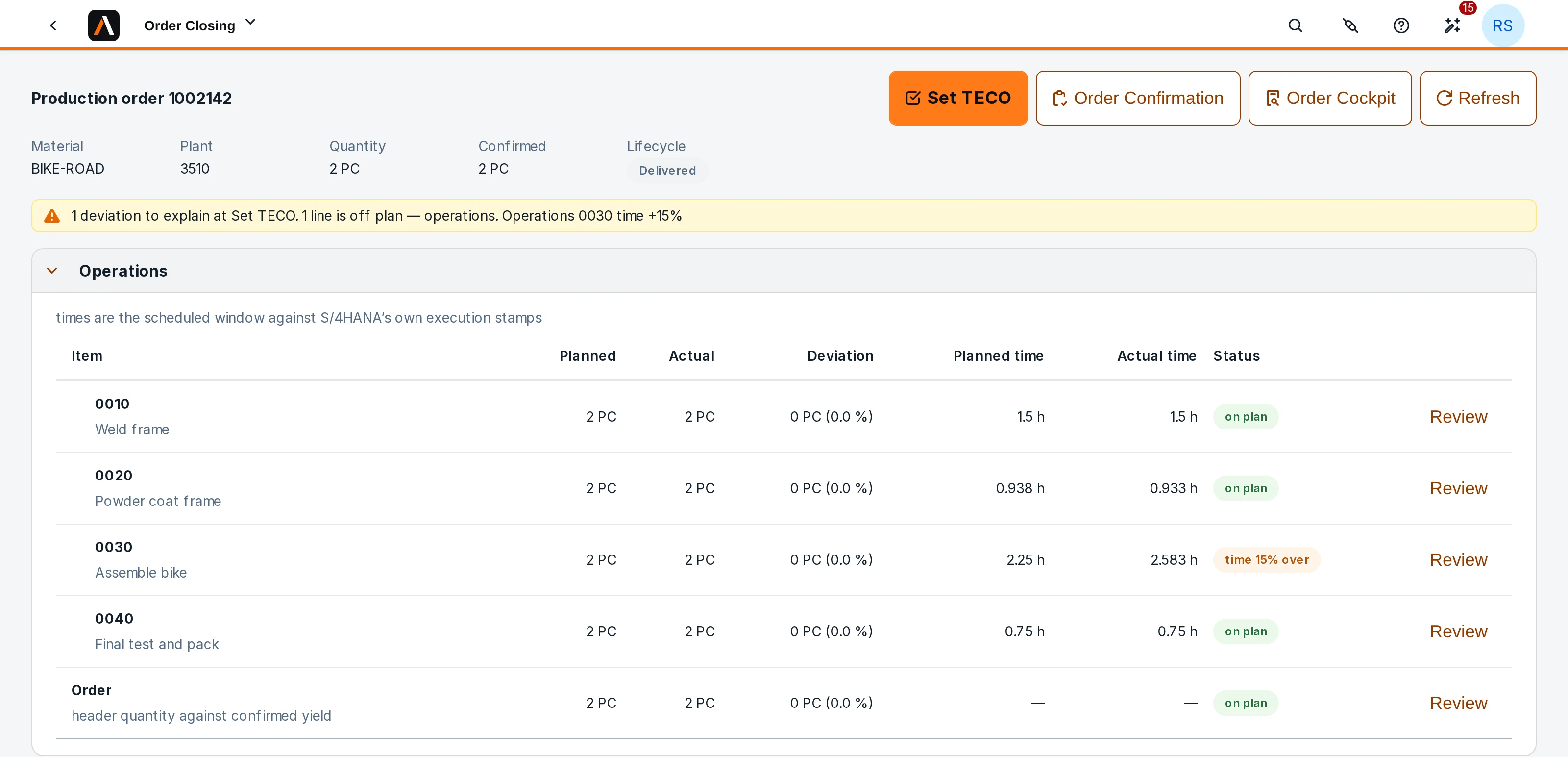The height and width of the screenshot is (757, 1568).
Task: Review operation 0020 Powder coat frame
Action: click(x=1458, y=488)
